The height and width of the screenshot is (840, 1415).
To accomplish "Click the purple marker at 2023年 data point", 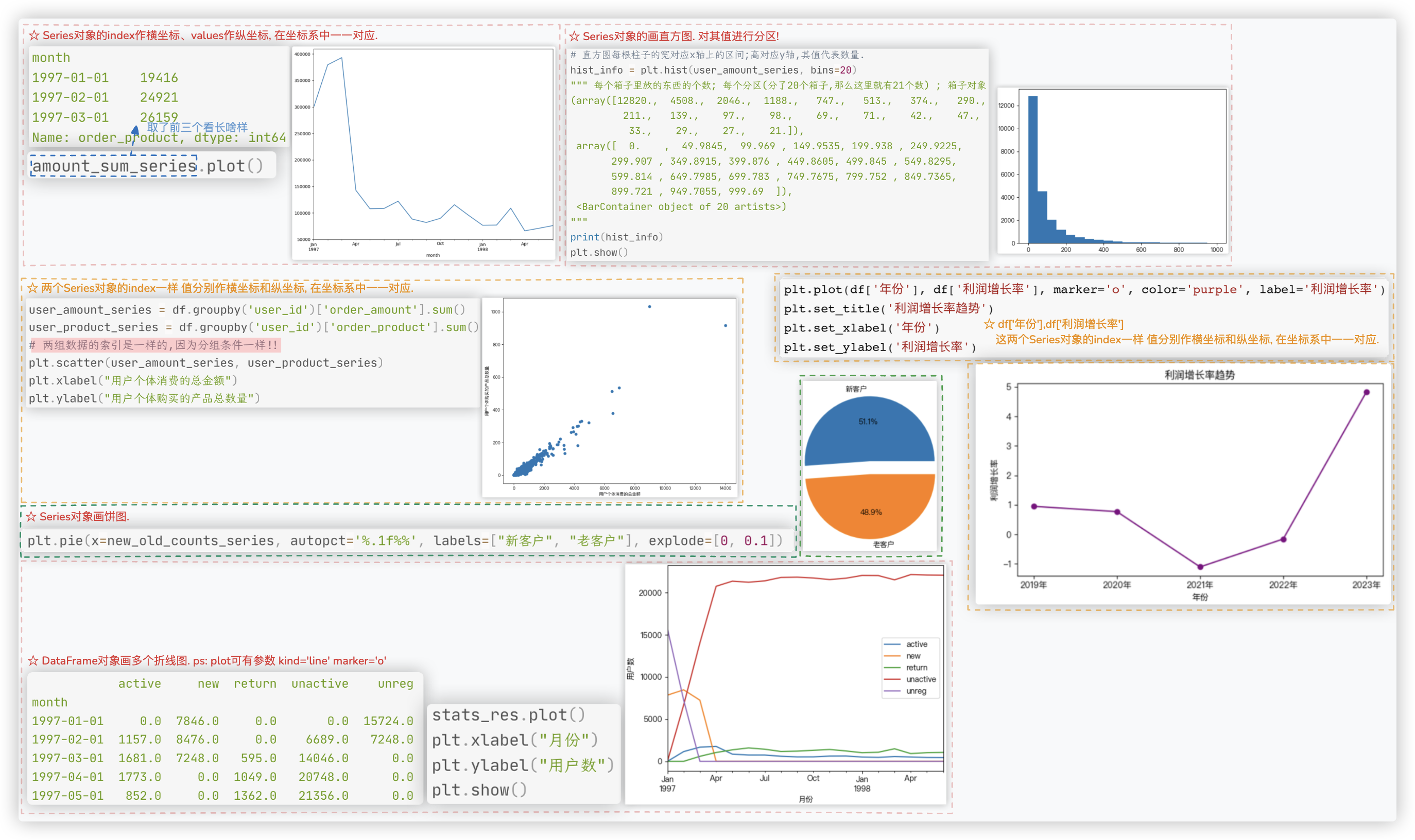I will click(1366, 392).
